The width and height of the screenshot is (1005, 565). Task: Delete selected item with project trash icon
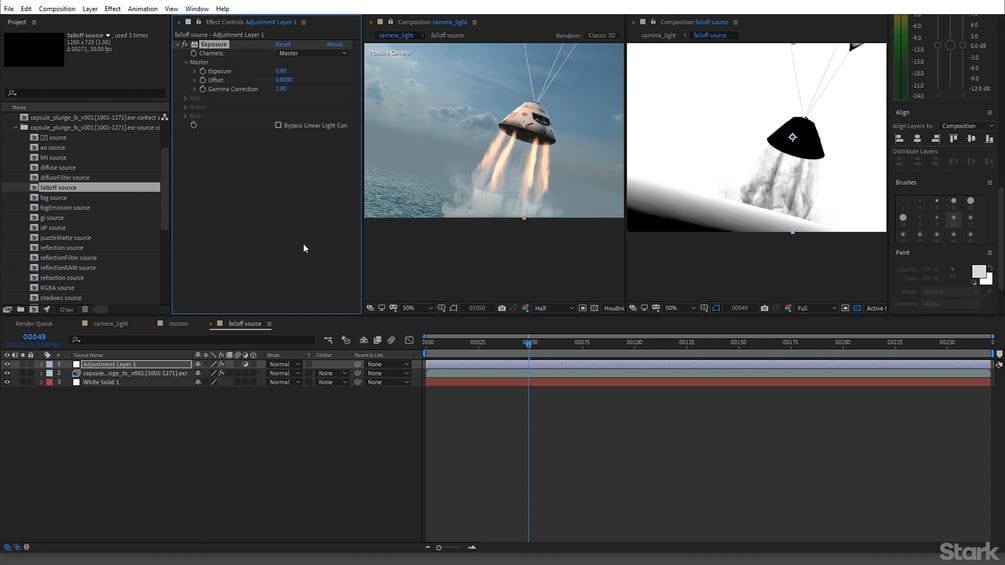85,309
